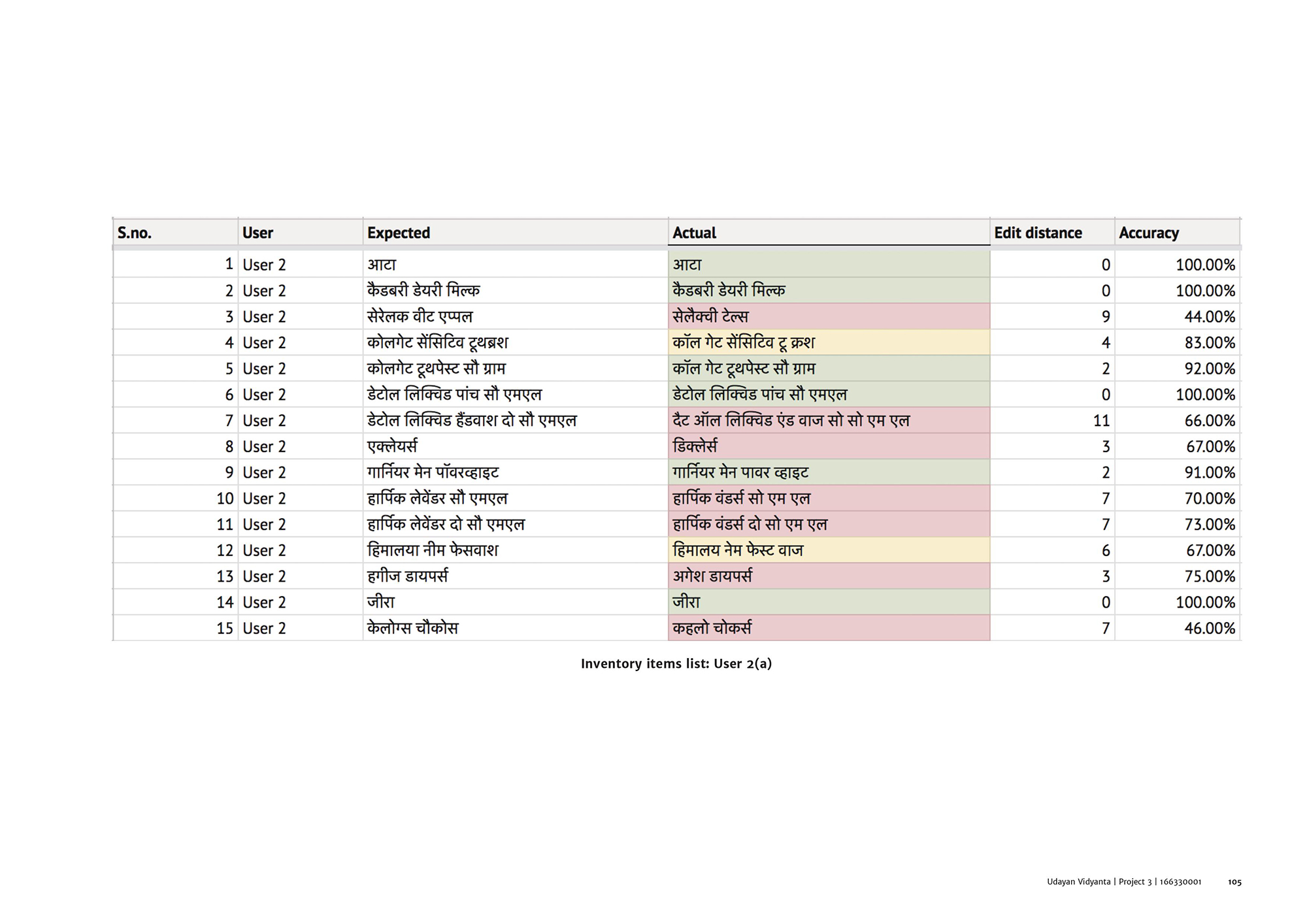Click the Accuracy column header
Viewport: 1307px width, 924px height.
[1149, 233]
